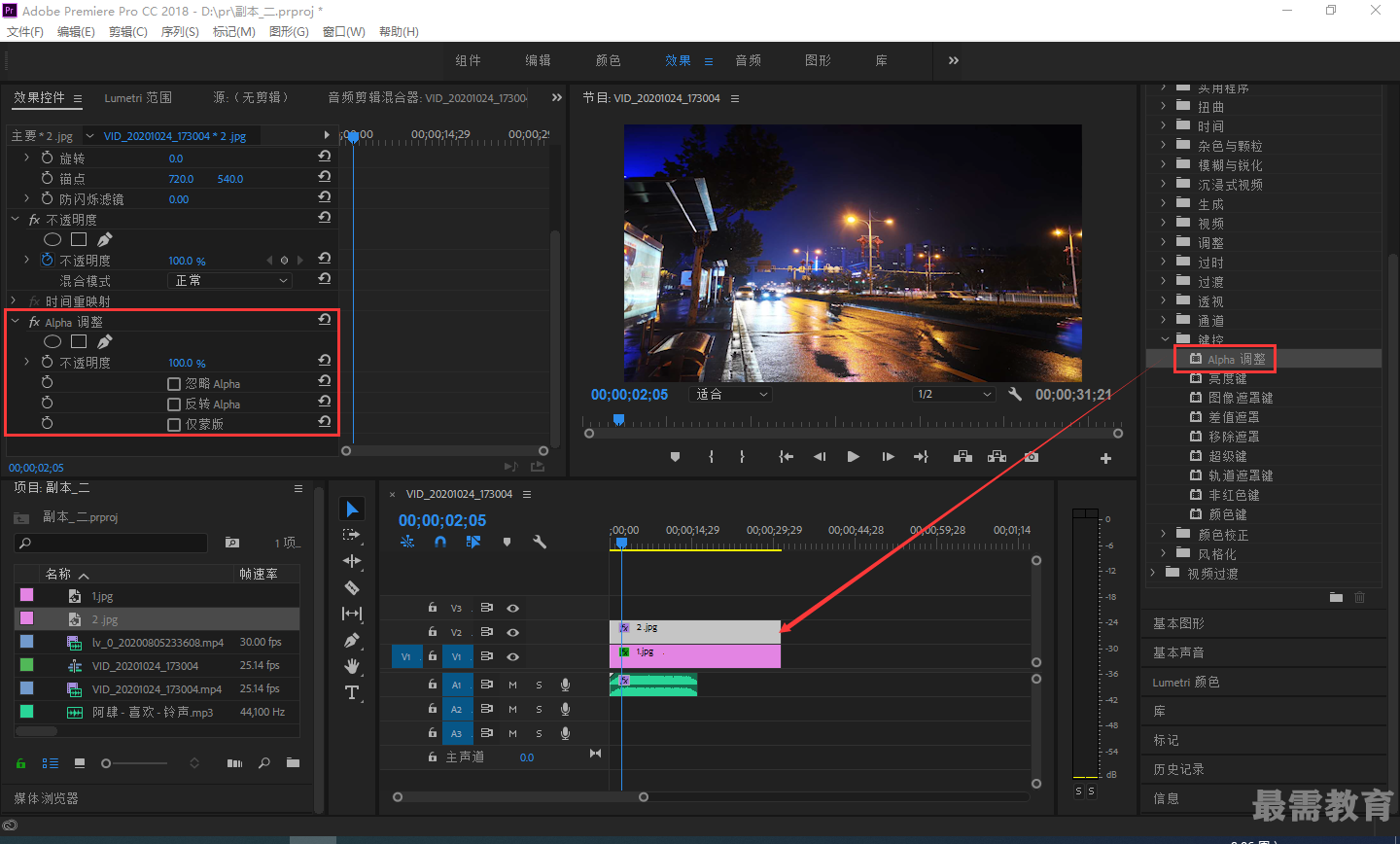The image size is (1400, 844).
Task: Switch project panel to icon view
Action: click(x=80, y=763)
